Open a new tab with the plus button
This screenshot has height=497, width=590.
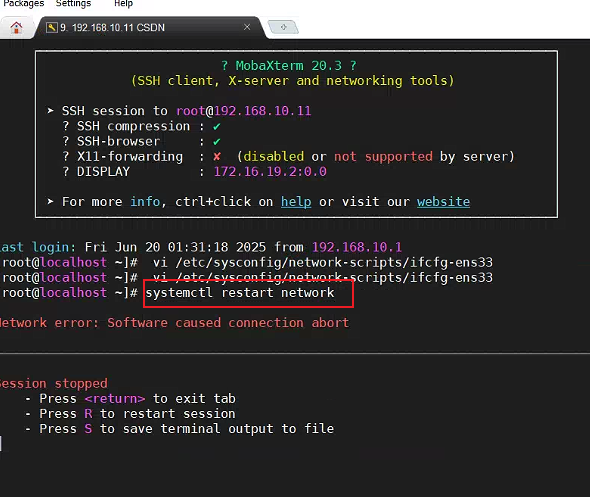point(283,27)
